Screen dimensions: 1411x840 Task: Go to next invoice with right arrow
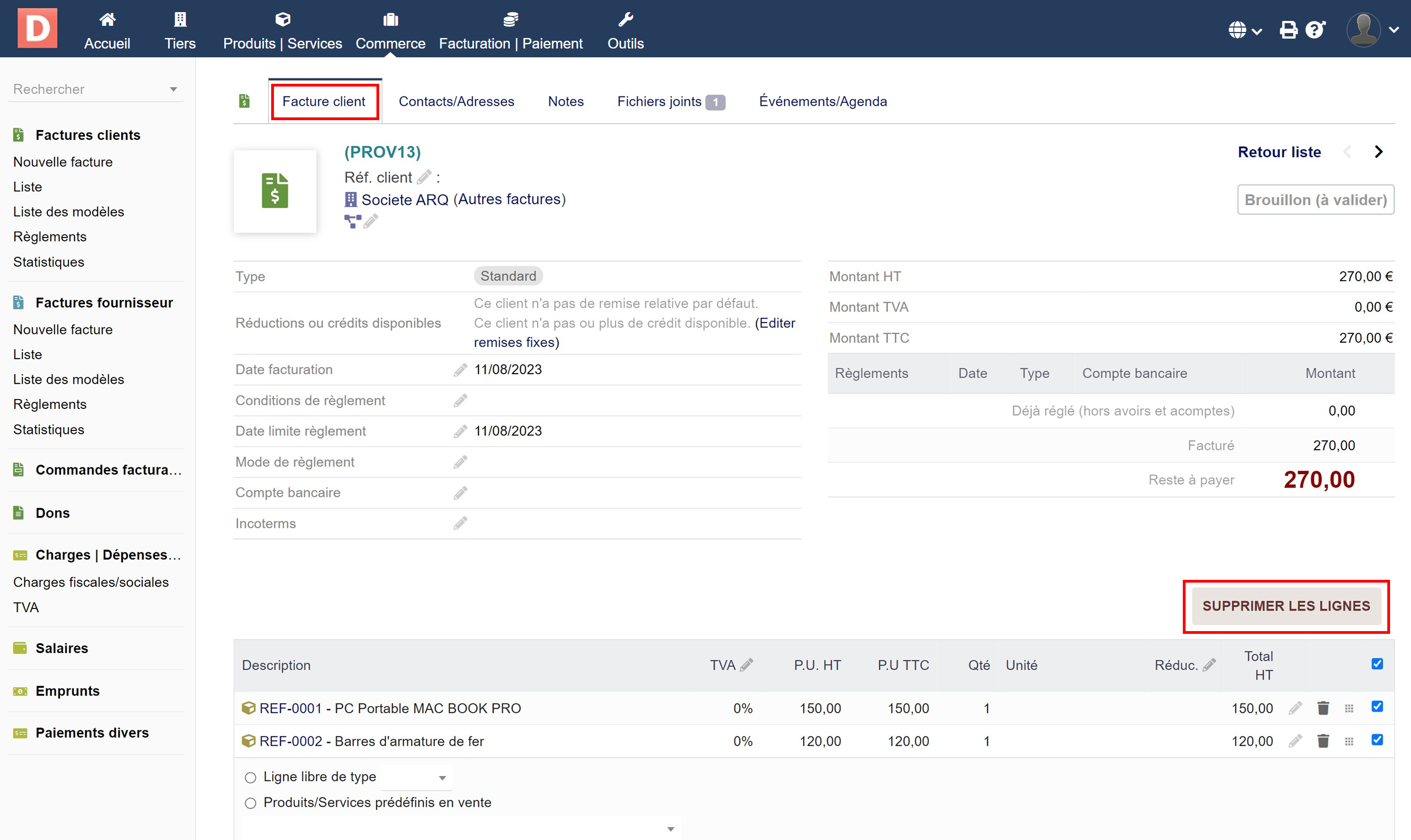click(1378, 152)
